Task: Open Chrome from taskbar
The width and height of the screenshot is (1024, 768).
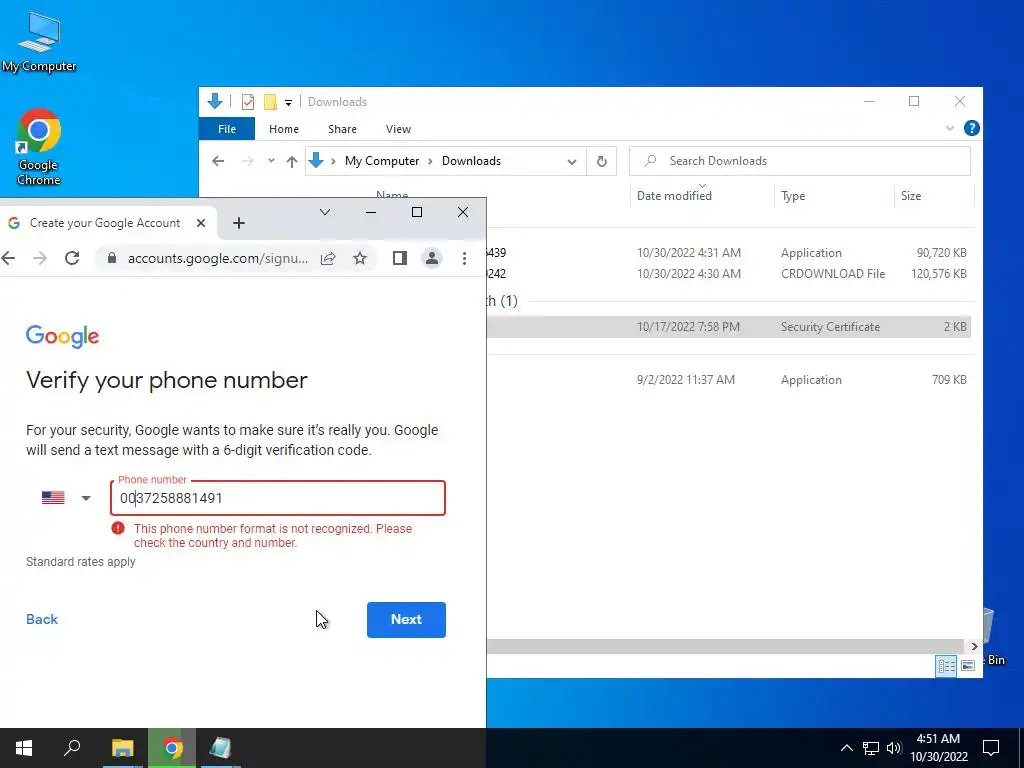Action: [172, 748]
